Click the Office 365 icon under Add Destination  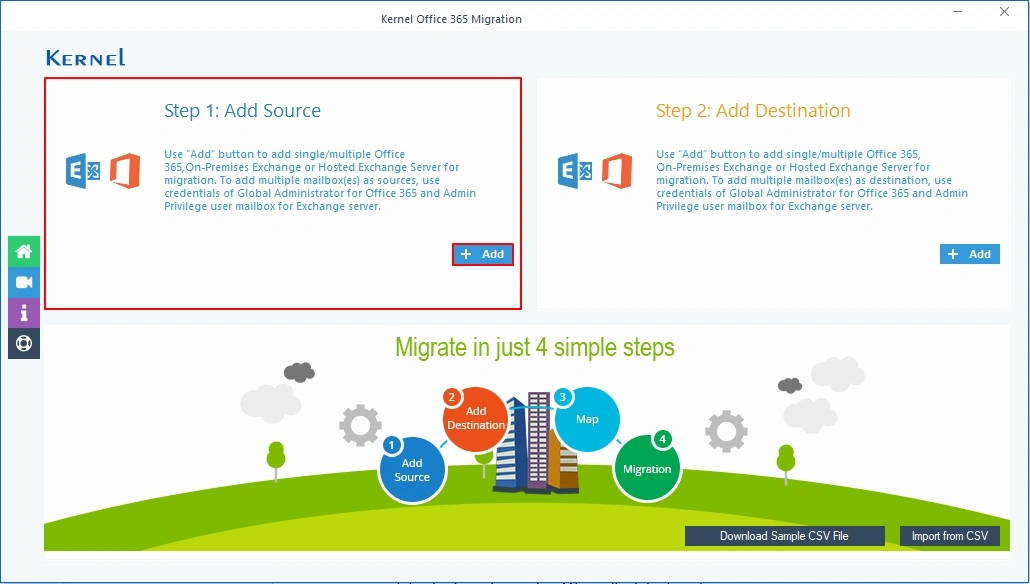tap(615, 172)
